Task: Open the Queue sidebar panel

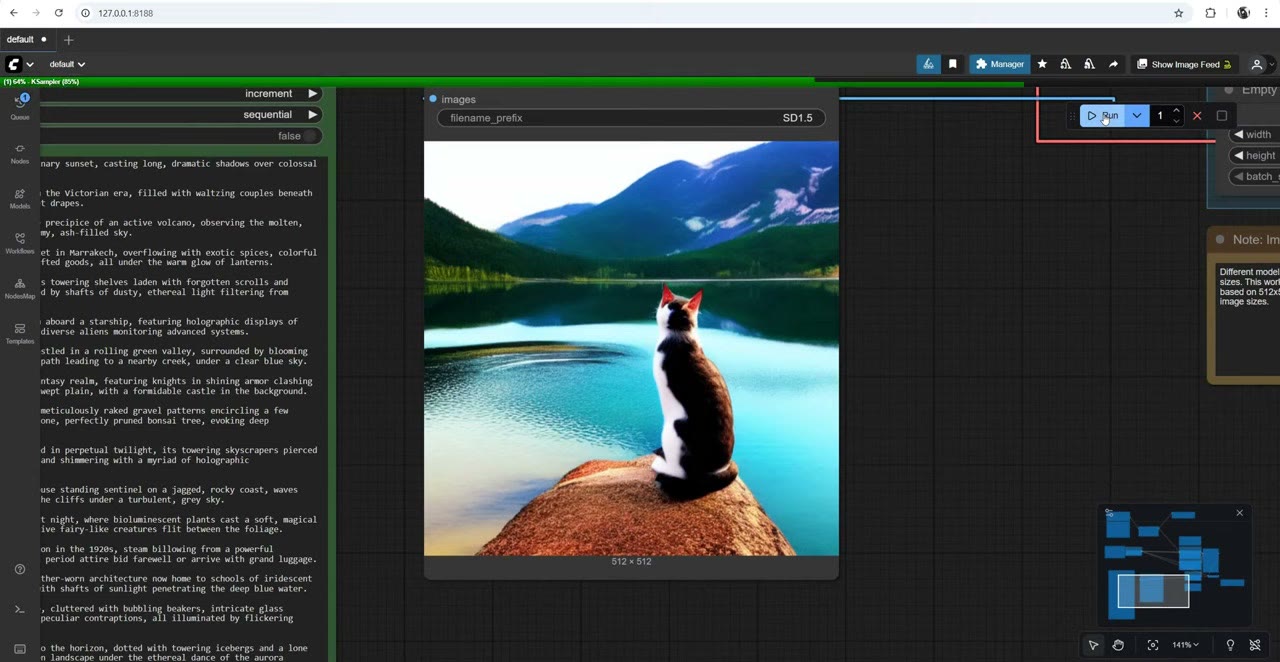Action: click(x=20, y=107)
